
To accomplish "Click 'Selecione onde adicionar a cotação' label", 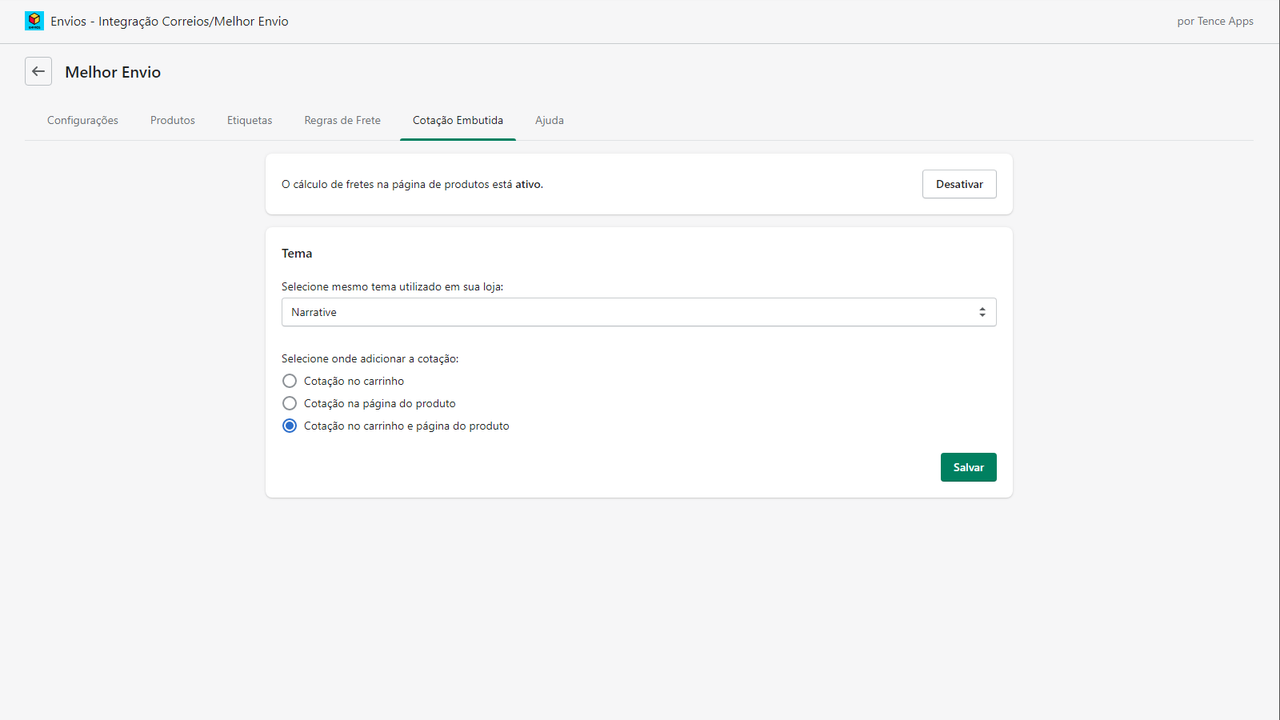I will tap(370, 358).
